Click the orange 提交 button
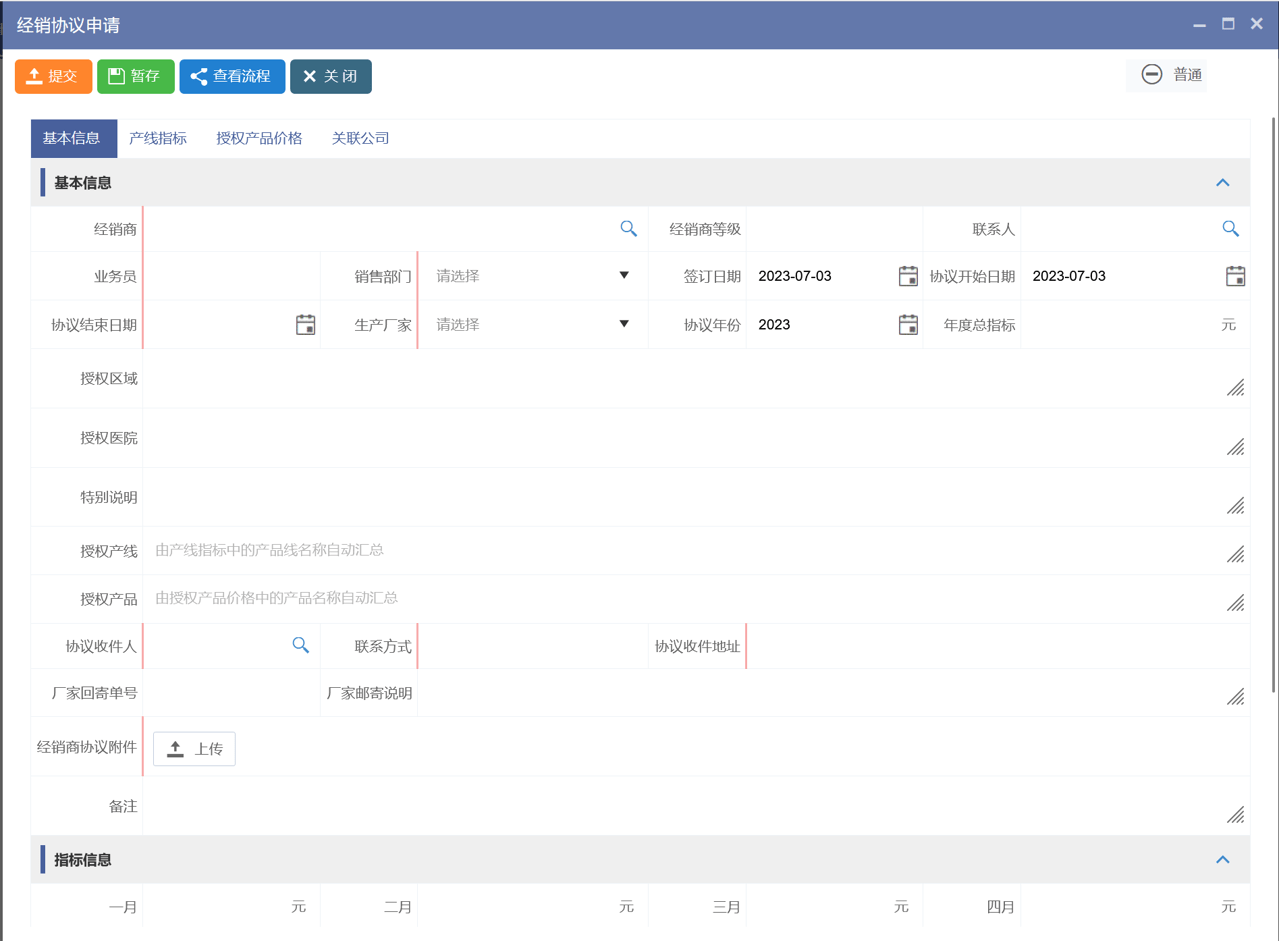The width and height of the screenshot is (1279, 941). tap(53, 76)
